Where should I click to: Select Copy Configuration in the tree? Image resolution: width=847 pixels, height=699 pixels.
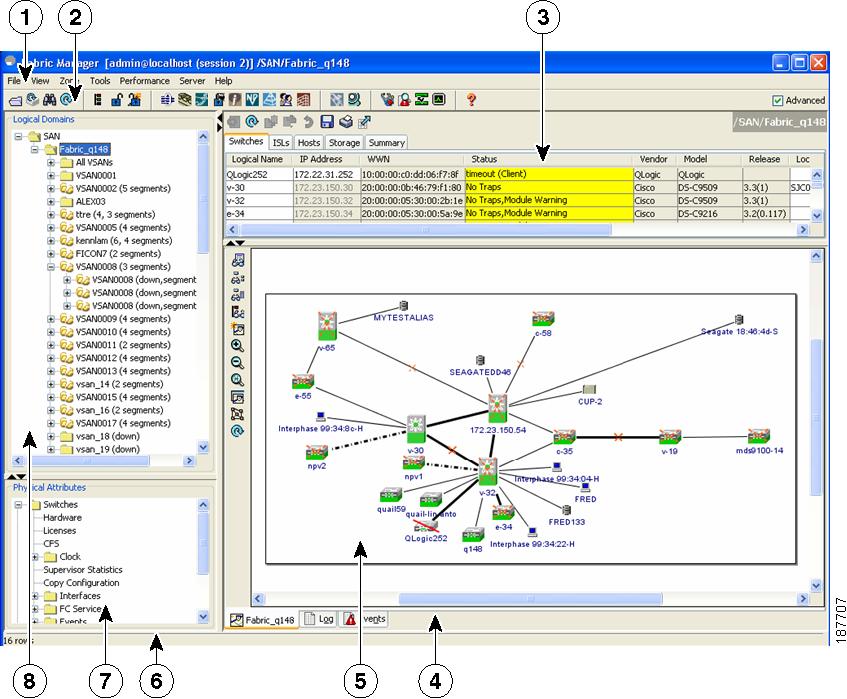click(x=81, y=583)
